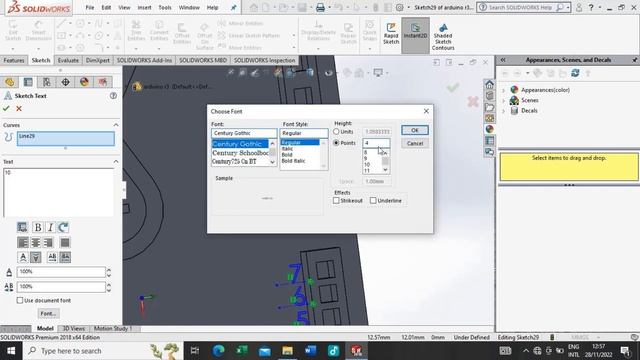Open the Word taskbar icon
640x360 pixels.
coord(310,351)
